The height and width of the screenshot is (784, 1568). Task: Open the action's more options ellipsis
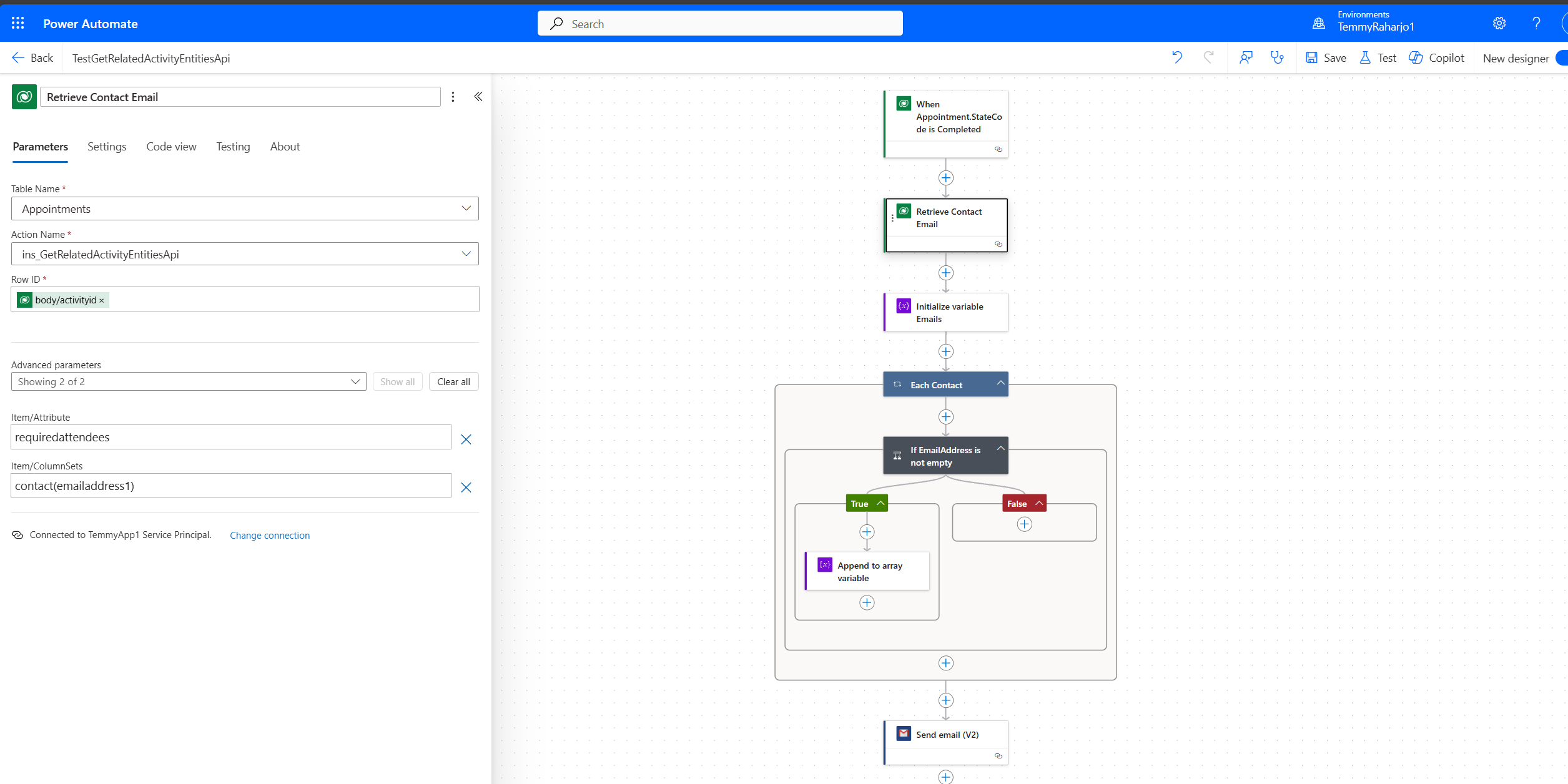click(x=453, y=97)
